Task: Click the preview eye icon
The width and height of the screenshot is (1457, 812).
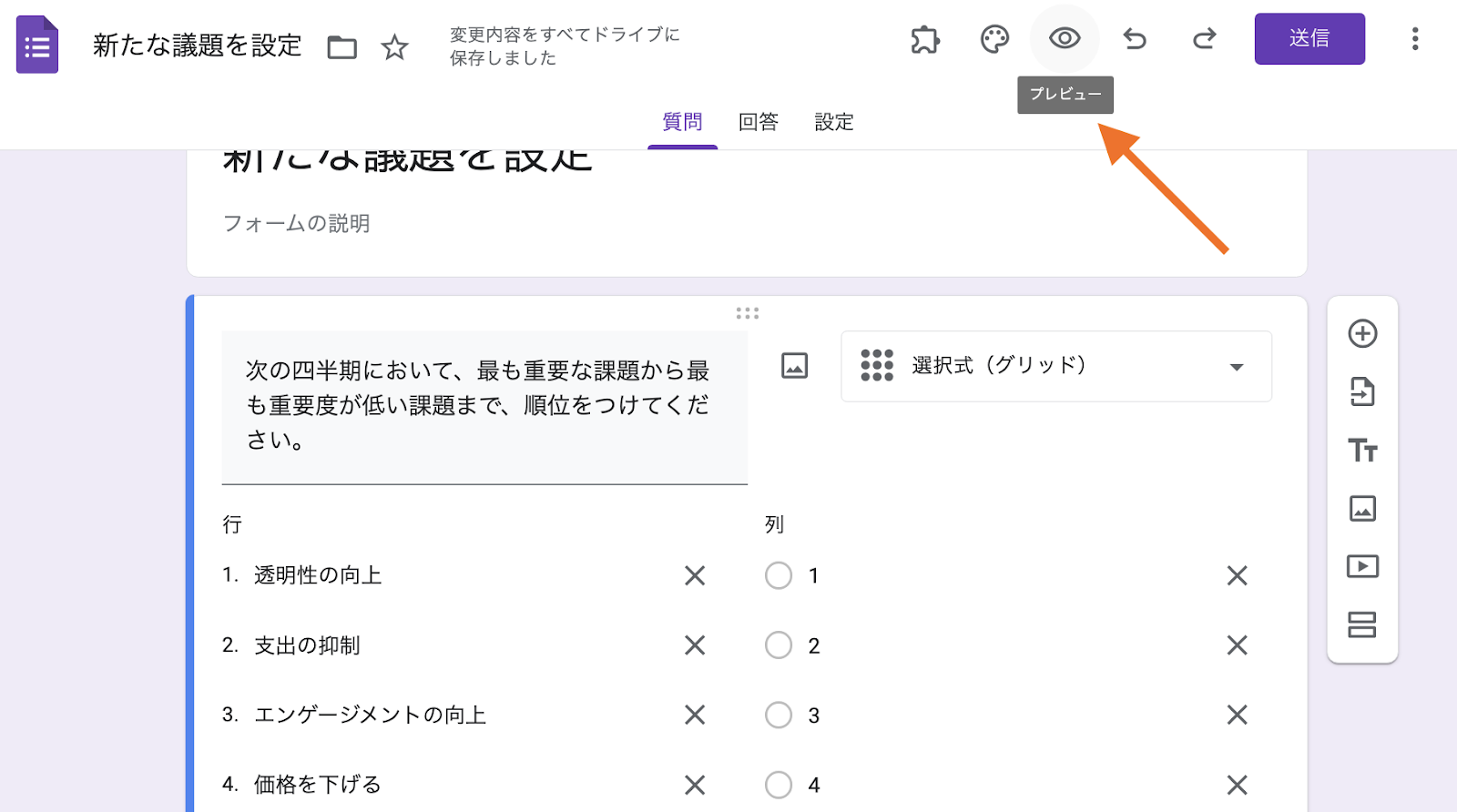Action: [x=1064, y=38]
